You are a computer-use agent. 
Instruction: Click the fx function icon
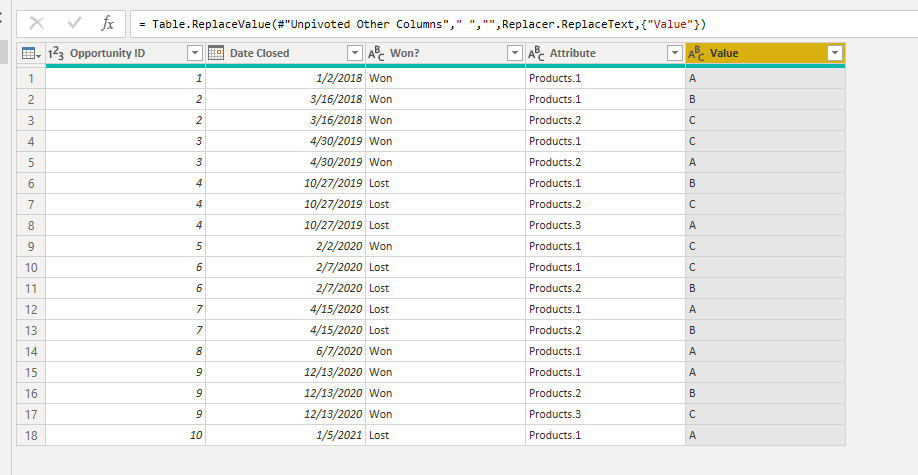(x=107, y=23)
